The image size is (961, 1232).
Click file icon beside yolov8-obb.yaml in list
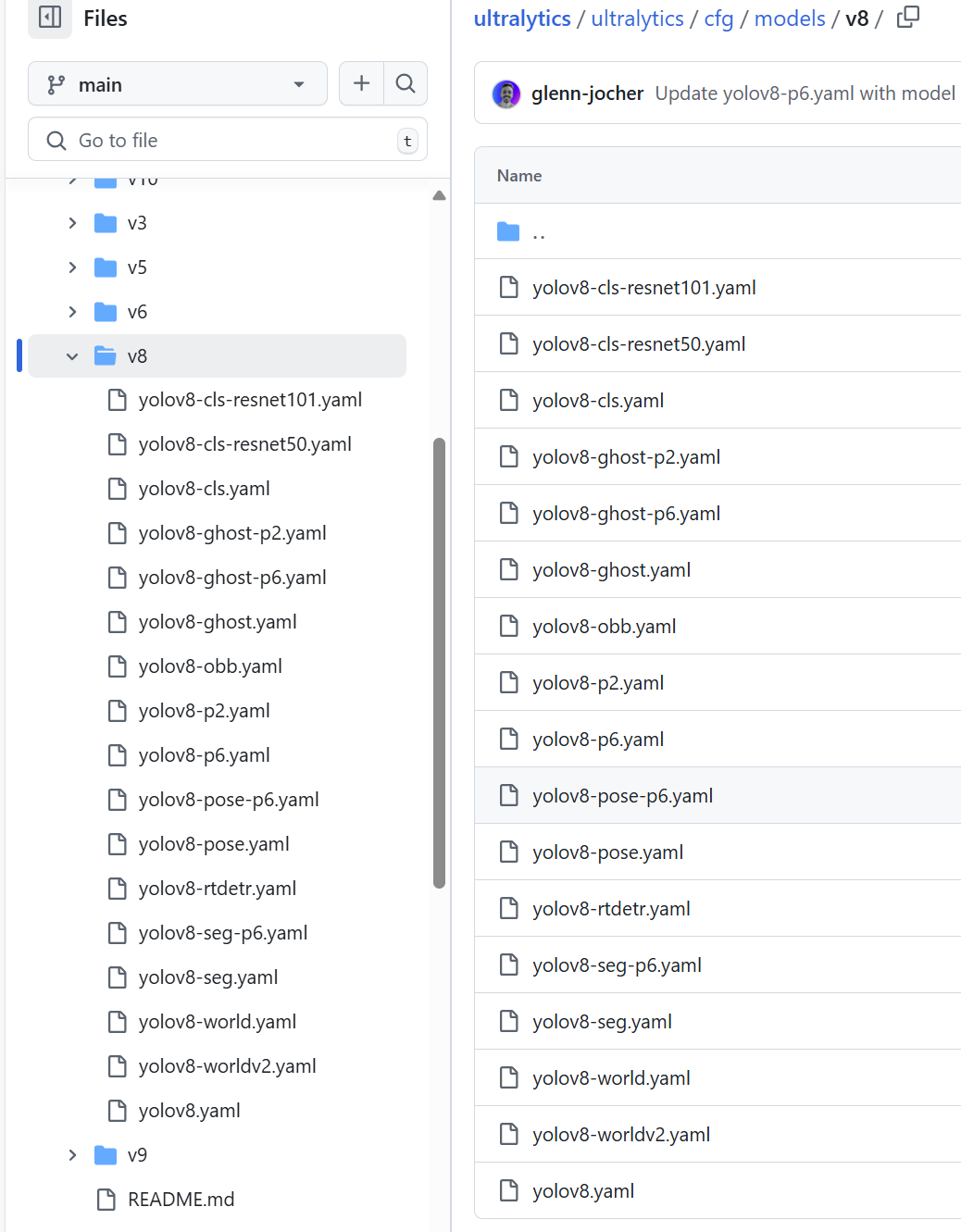(509, 627)
